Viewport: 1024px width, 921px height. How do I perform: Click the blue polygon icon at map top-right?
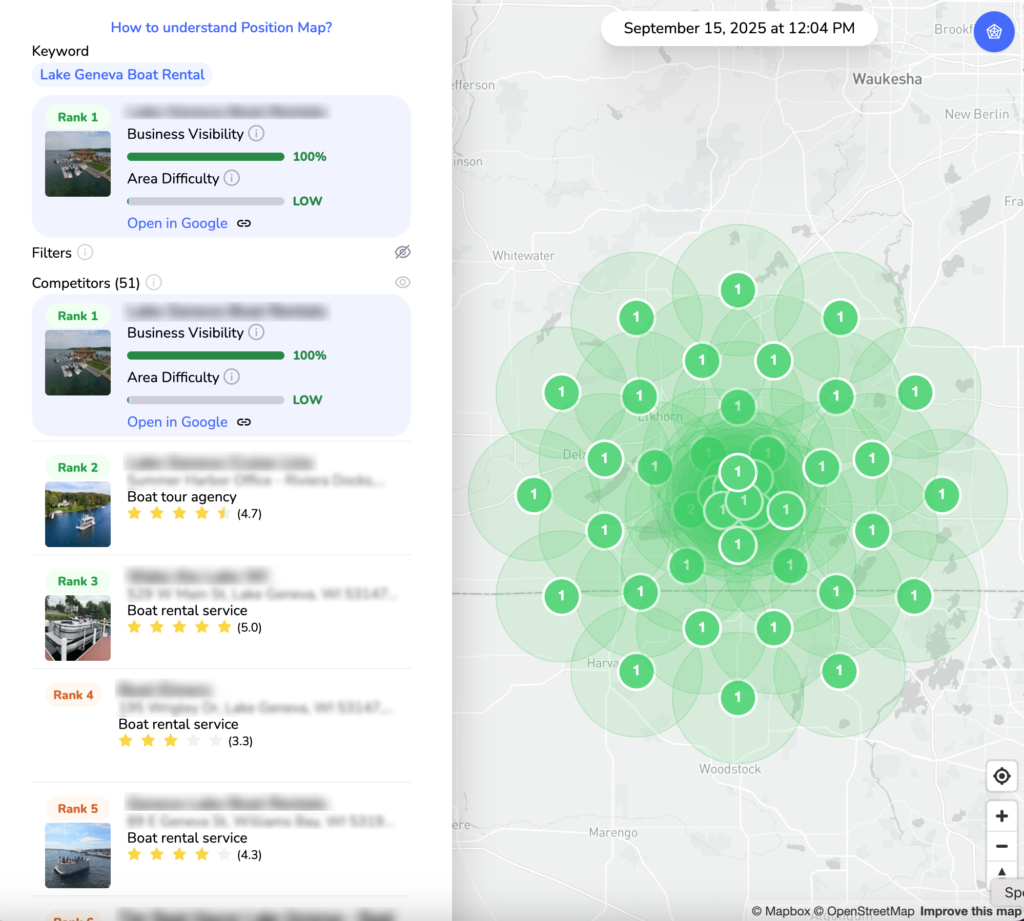(993, 32)
